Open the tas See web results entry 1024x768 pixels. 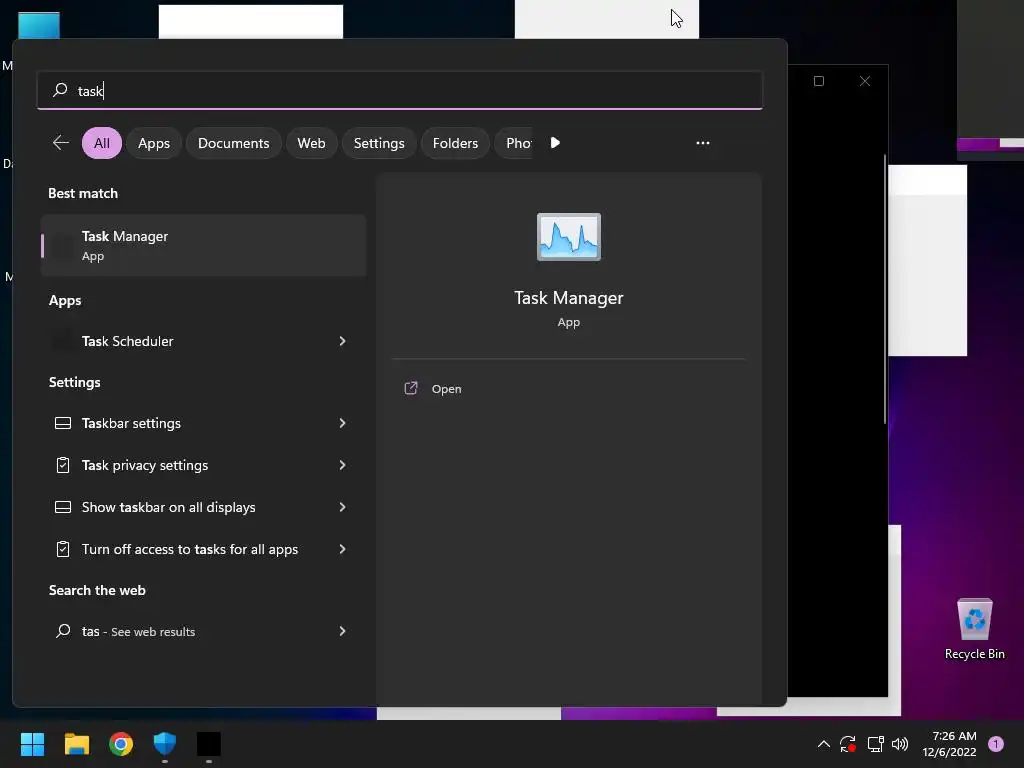point(203,631)
